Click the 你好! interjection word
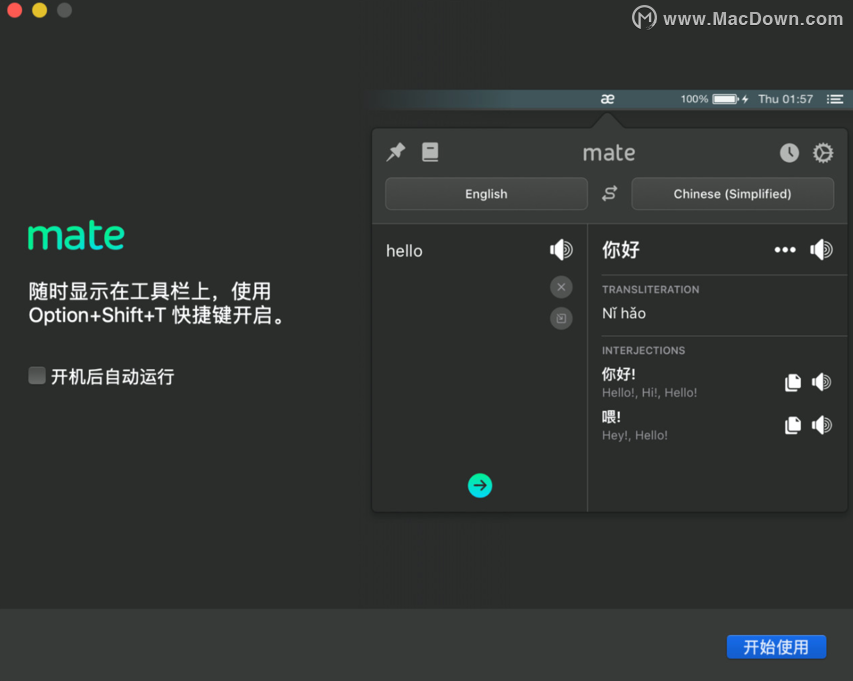 pyautogui.click(x=619, y=374)
